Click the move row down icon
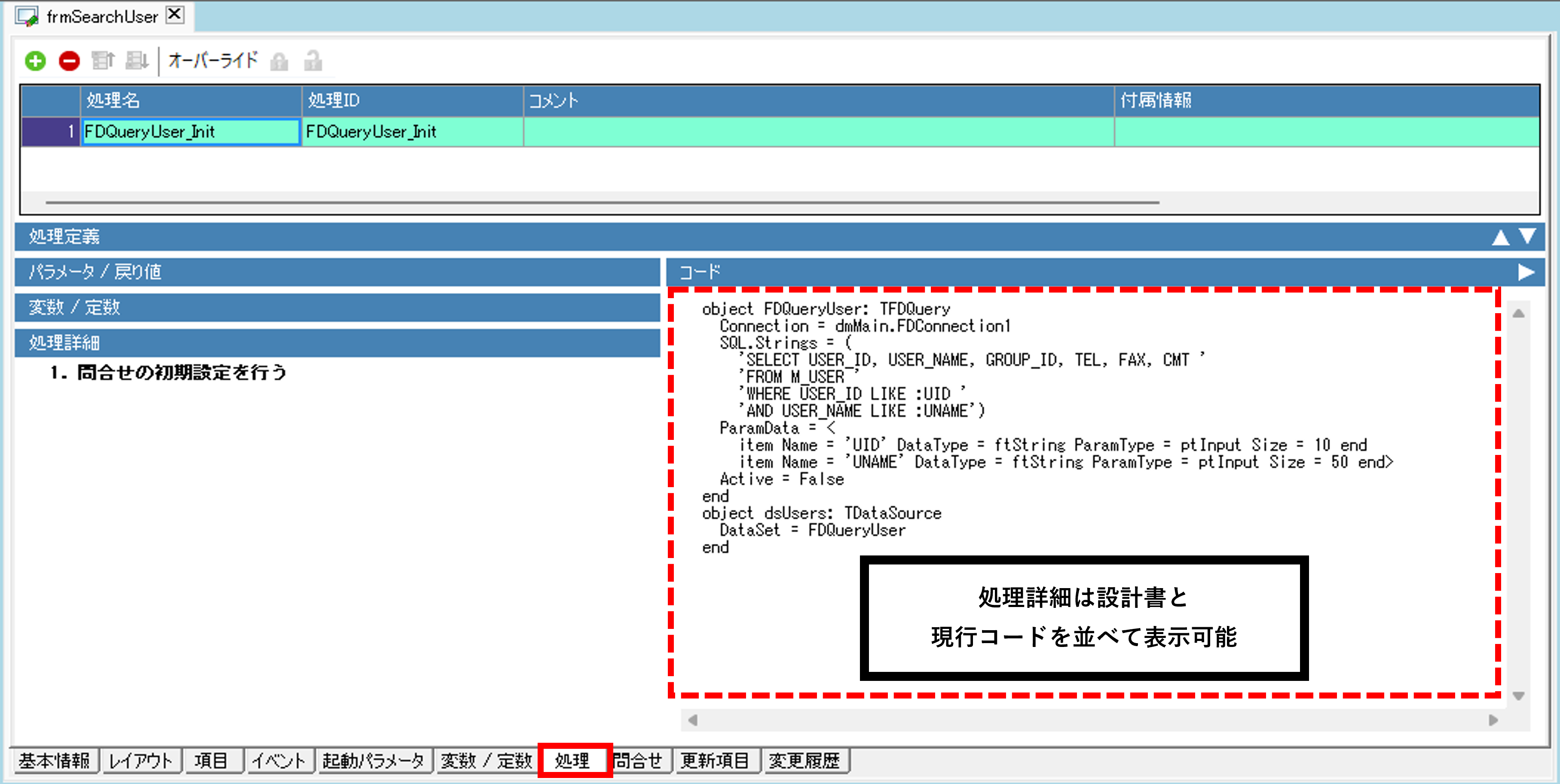Screen dimensions: 1560x784 137,61
